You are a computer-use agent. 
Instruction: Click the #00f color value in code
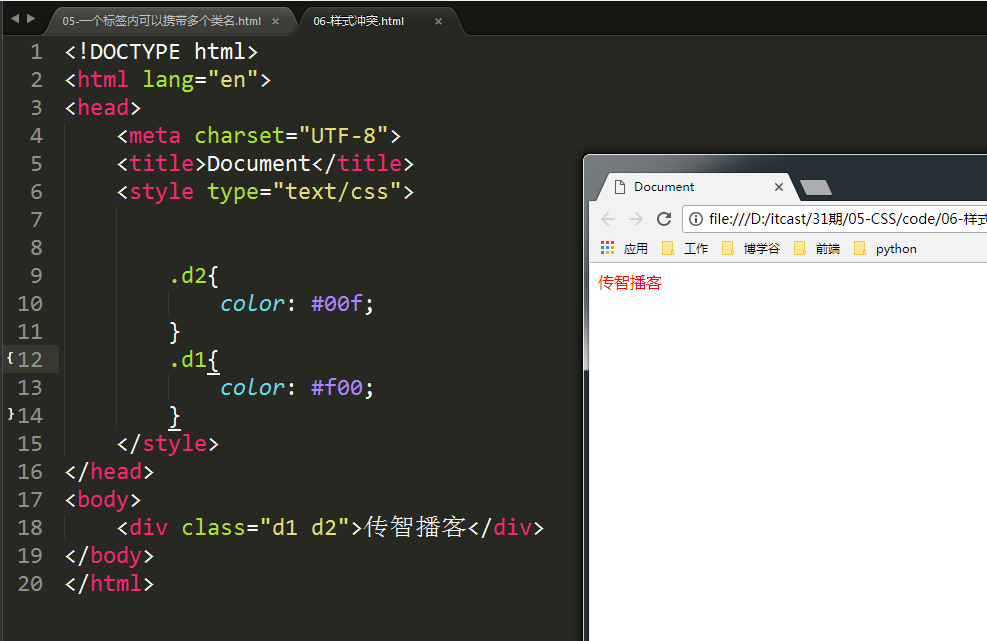click(x=337, y=303)
